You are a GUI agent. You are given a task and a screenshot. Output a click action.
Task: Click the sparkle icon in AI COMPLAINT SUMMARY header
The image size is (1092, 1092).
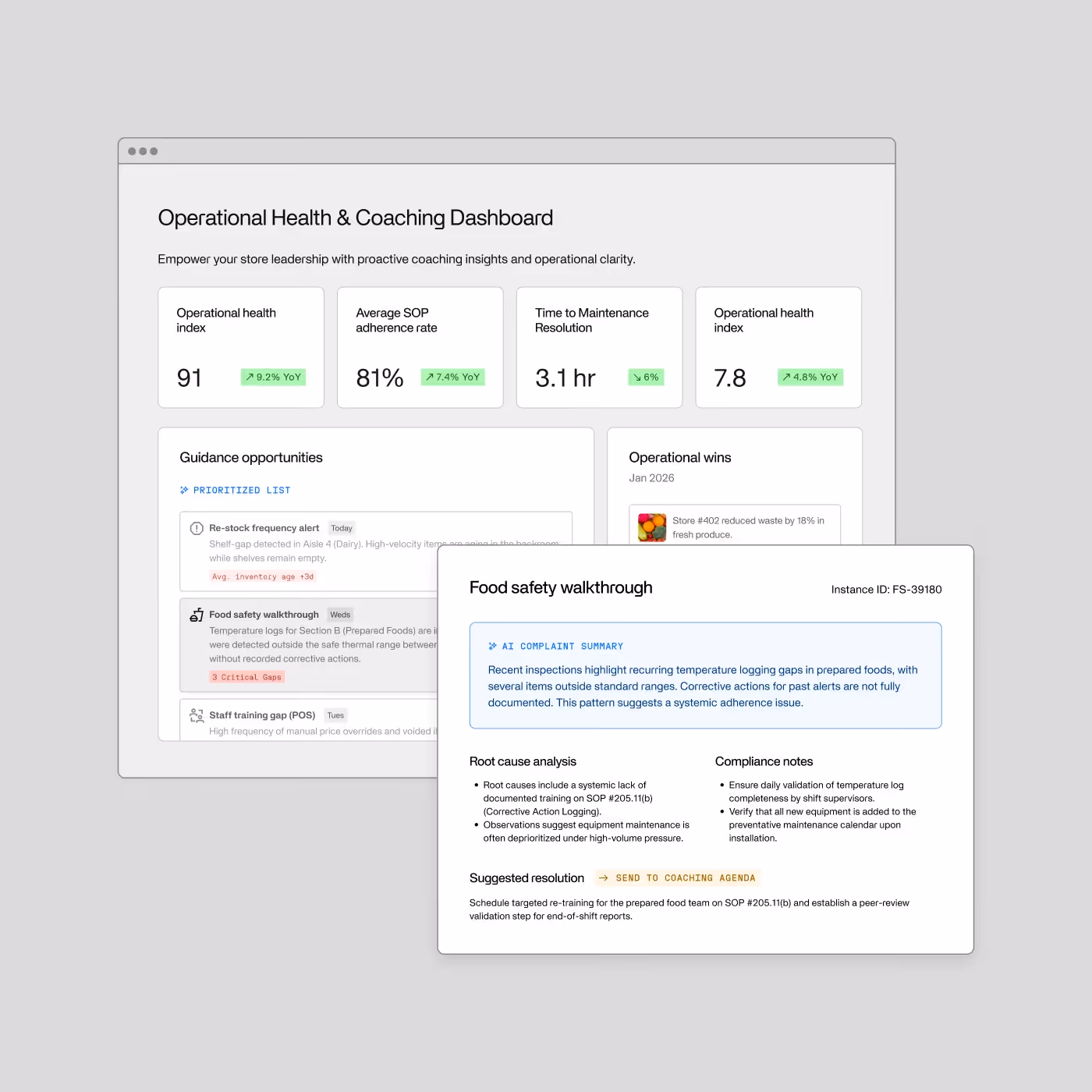click(x=493, y=646)
